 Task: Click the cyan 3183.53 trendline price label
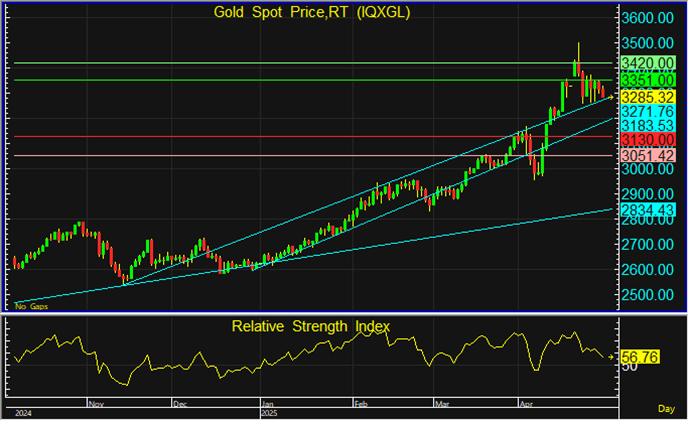point(647,125)
